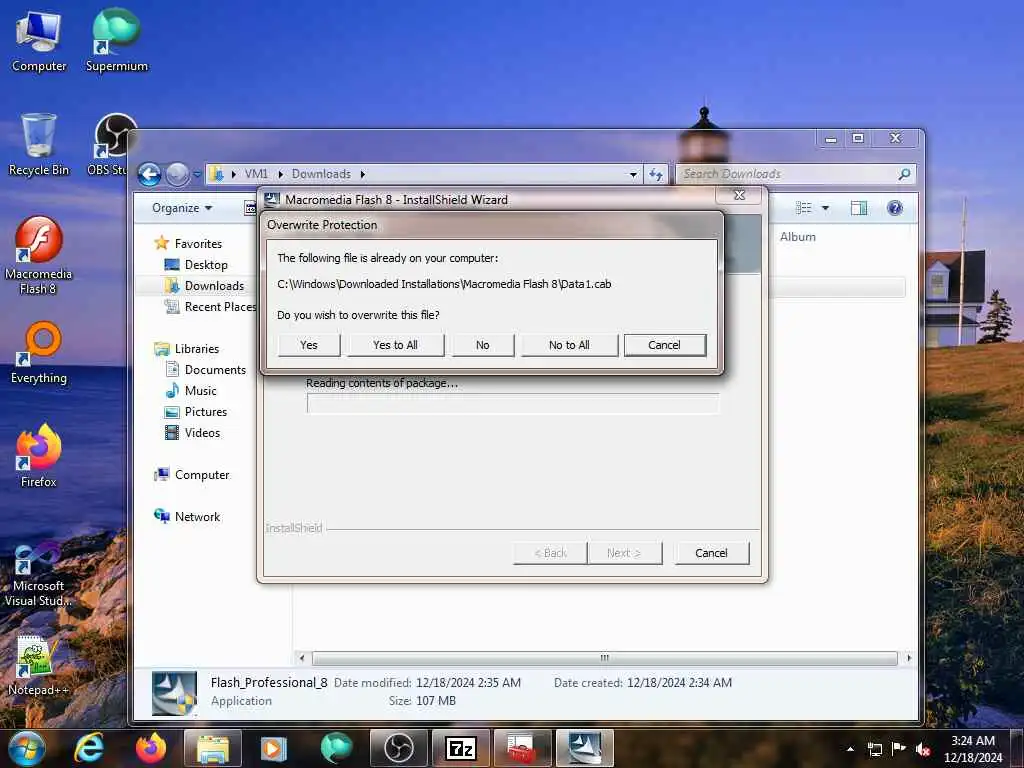The height and width of the screenshot is (768, 1024).
Task: Select the Firefox desktop shortcut
Action: (39, 456)
